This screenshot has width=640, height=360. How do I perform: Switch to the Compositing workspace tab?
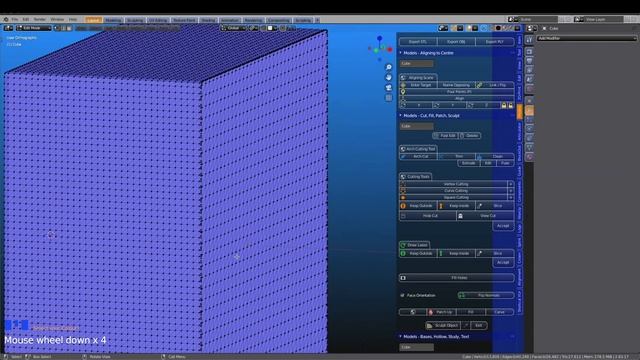(x=279, y=20)
